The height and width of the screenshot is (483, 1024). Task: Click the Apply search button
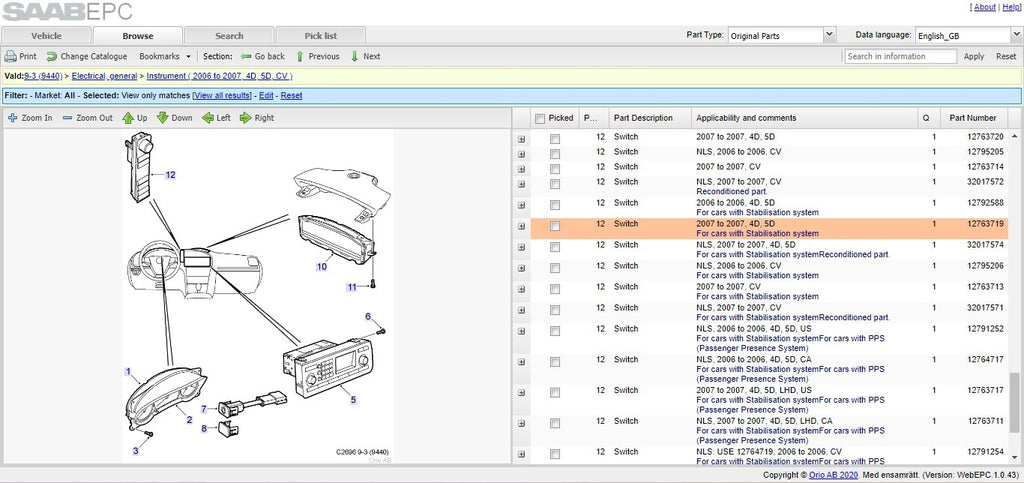(x=974, y=57)
